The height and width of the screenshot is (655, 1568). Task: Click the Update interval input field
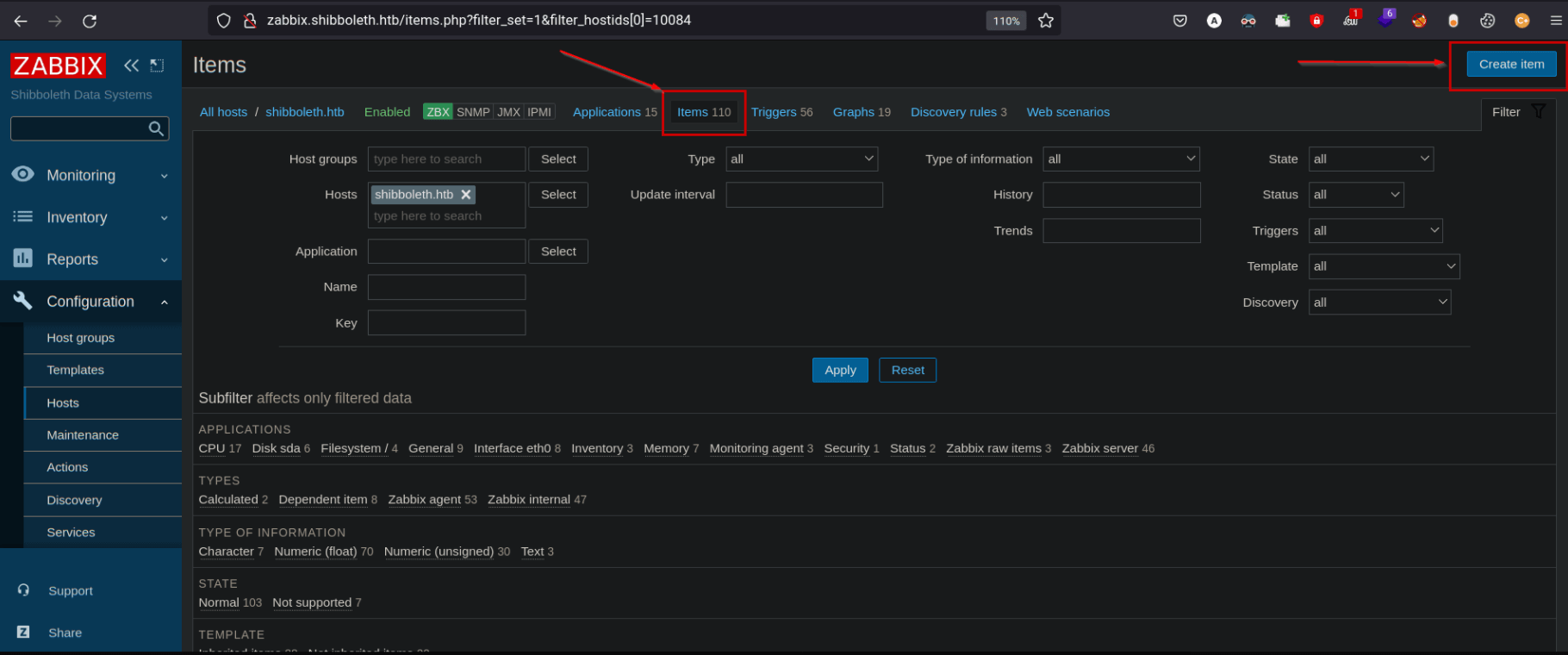click(x=804, y=195)
